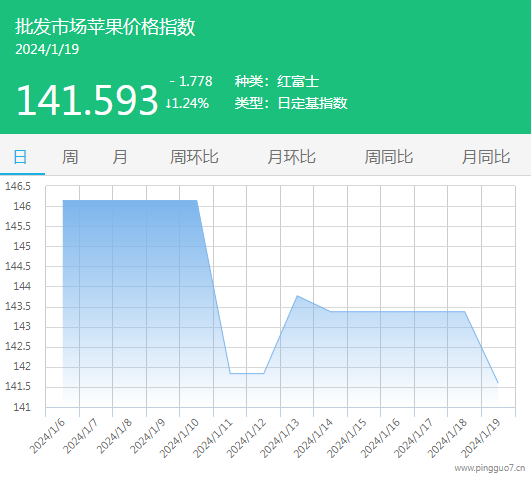531x479 pixels.
Task: Click the -1.778 change value
Action: click(x=191, y=81)
